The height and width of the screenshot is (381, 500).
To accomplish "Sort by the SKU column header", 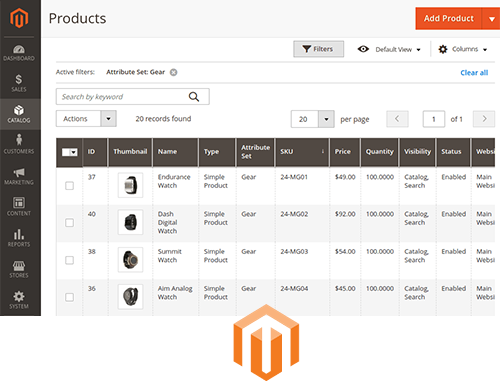I will pos(302,152).
